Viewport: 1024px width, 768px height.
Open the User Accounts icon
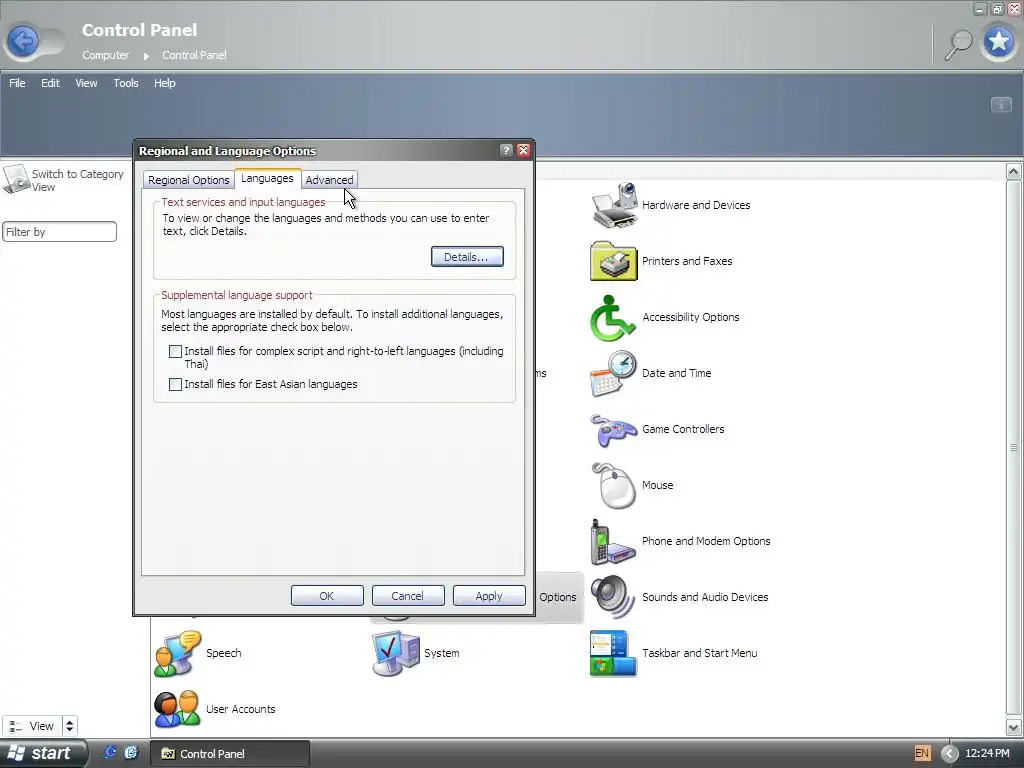tap(177, 710)
